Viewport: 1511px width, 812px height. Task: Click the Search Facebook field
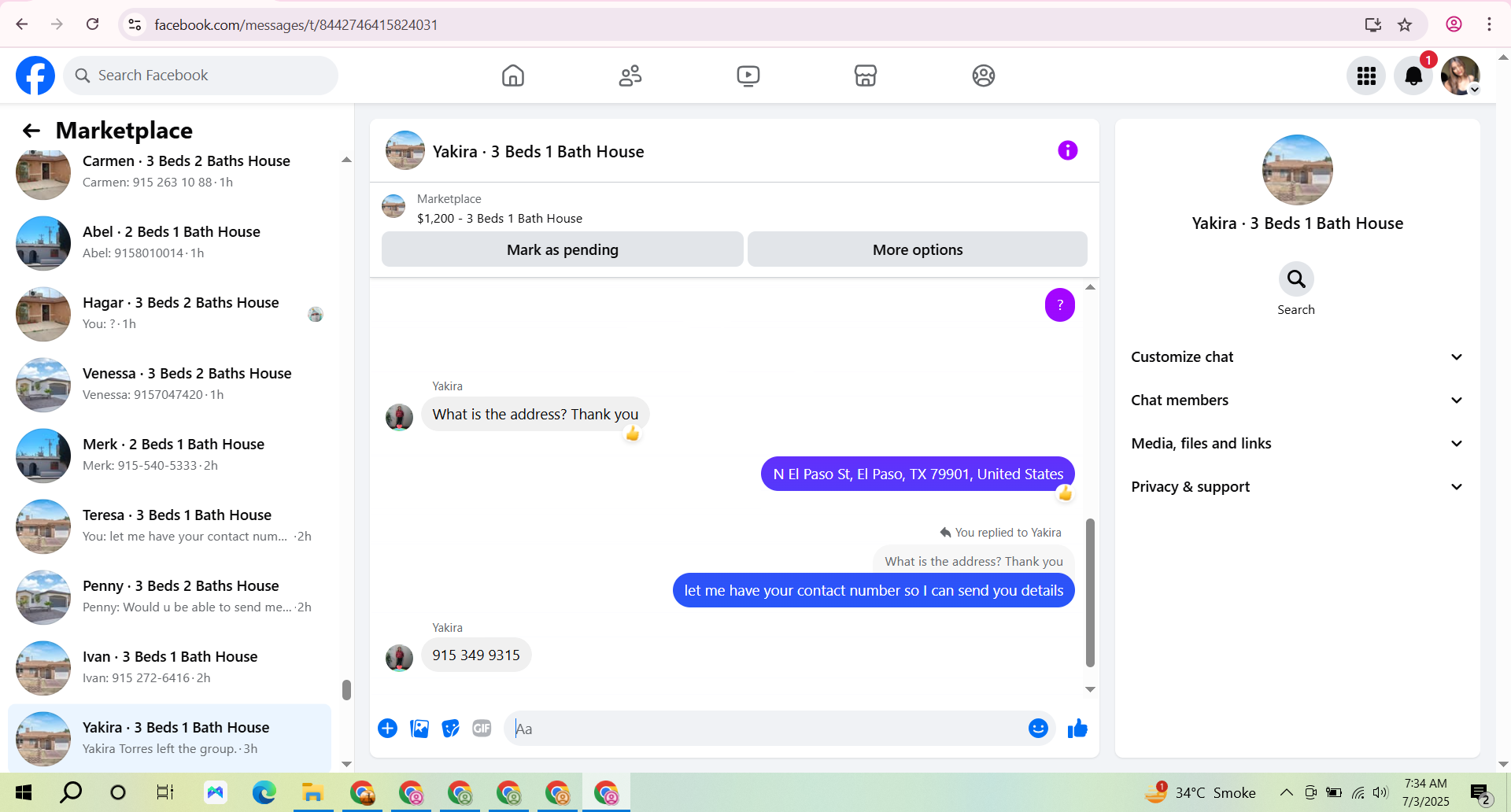pos(201,76)
